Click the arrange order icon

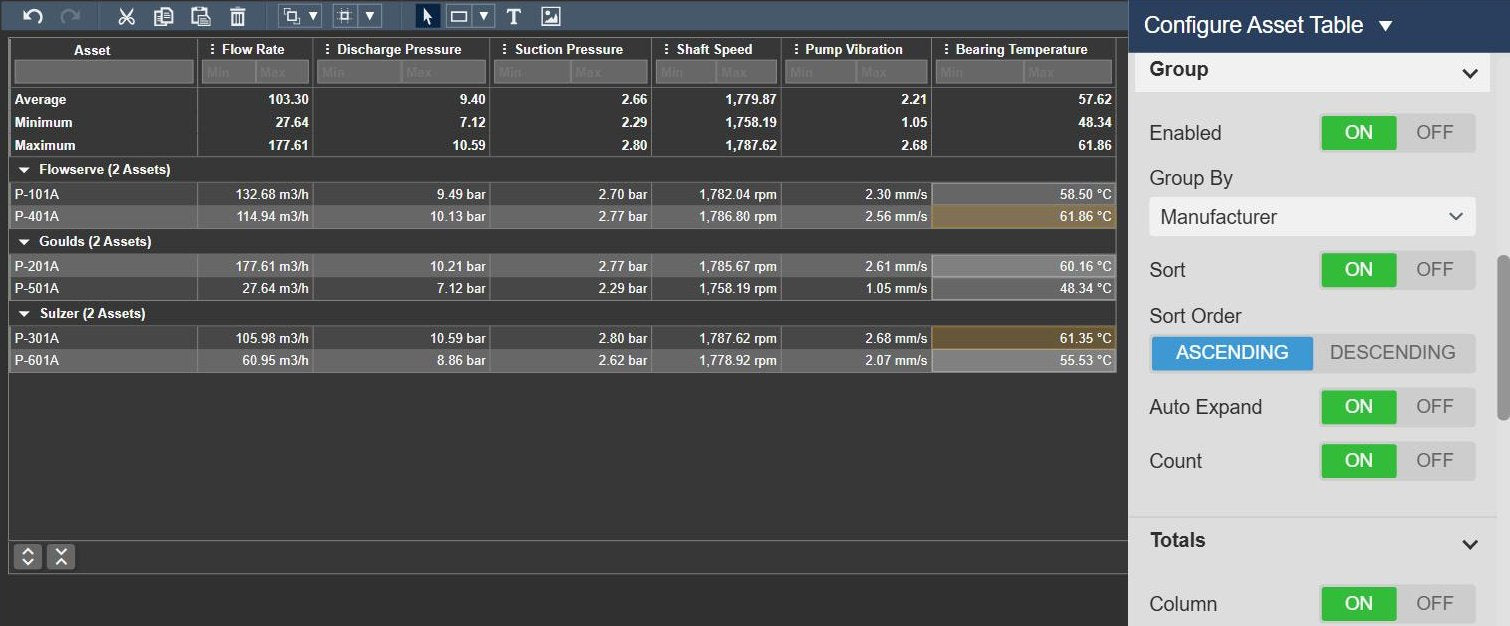(x=291, y=16)
